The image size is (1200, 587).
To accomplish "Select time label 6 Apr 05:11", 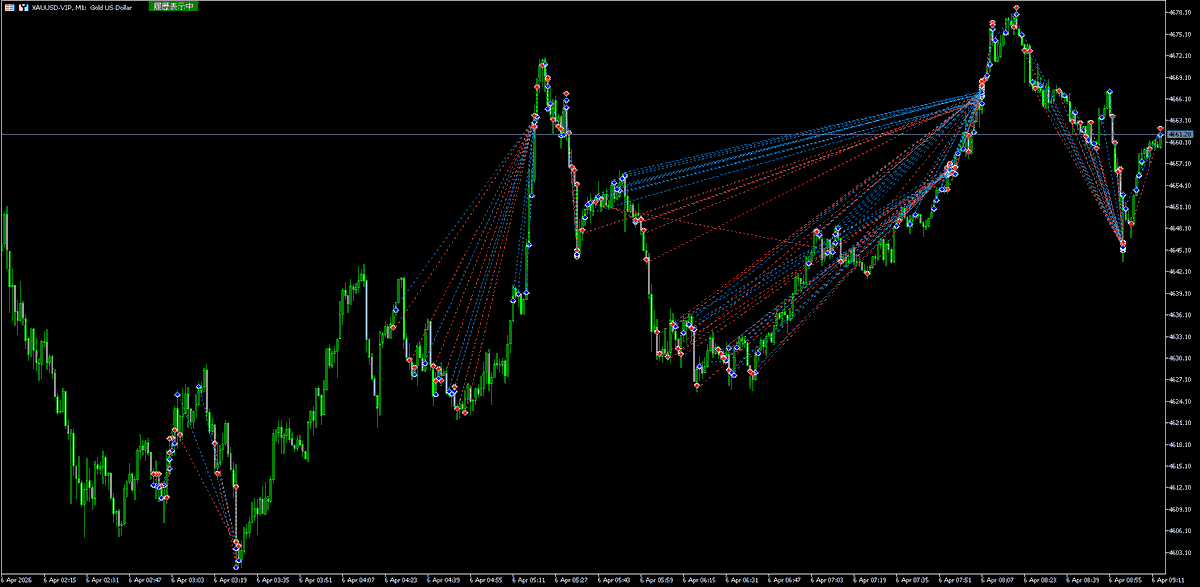I will [530, 579].
